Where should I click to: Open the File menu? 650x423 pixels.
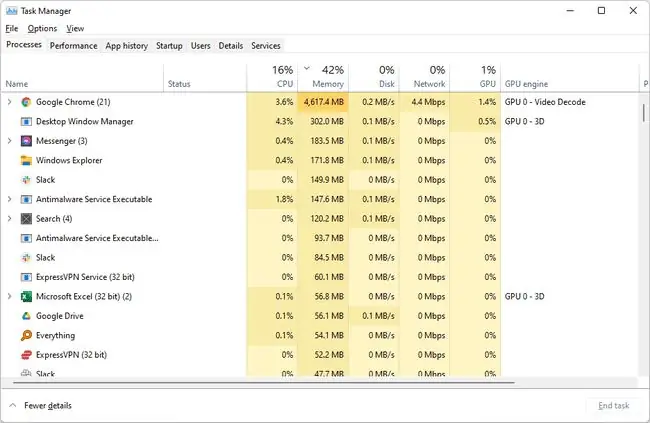click(x=12, y=29)
